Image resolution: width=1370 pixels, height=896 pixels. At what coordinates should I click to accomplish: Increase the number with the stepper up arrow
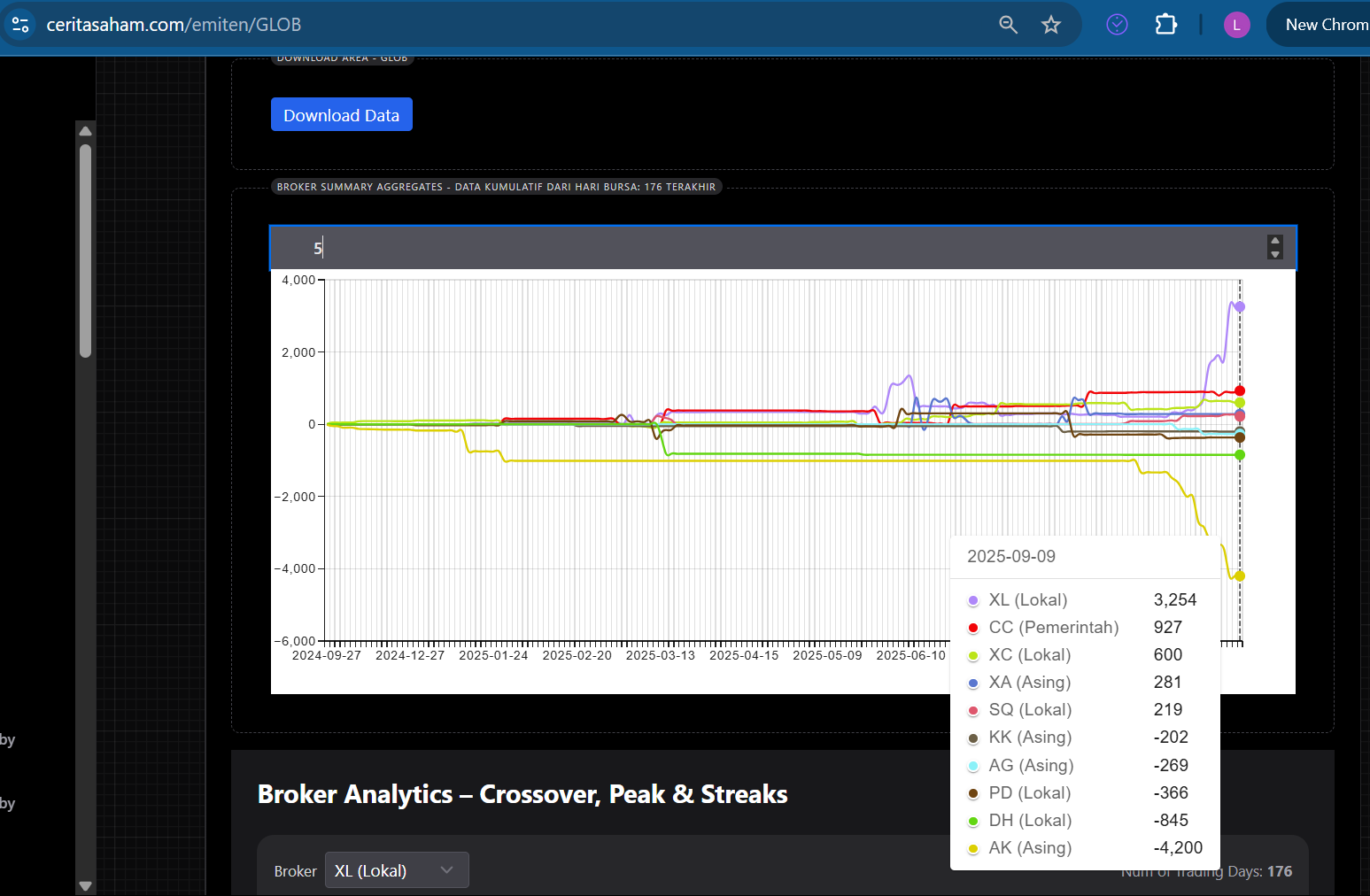(1275, 241)
